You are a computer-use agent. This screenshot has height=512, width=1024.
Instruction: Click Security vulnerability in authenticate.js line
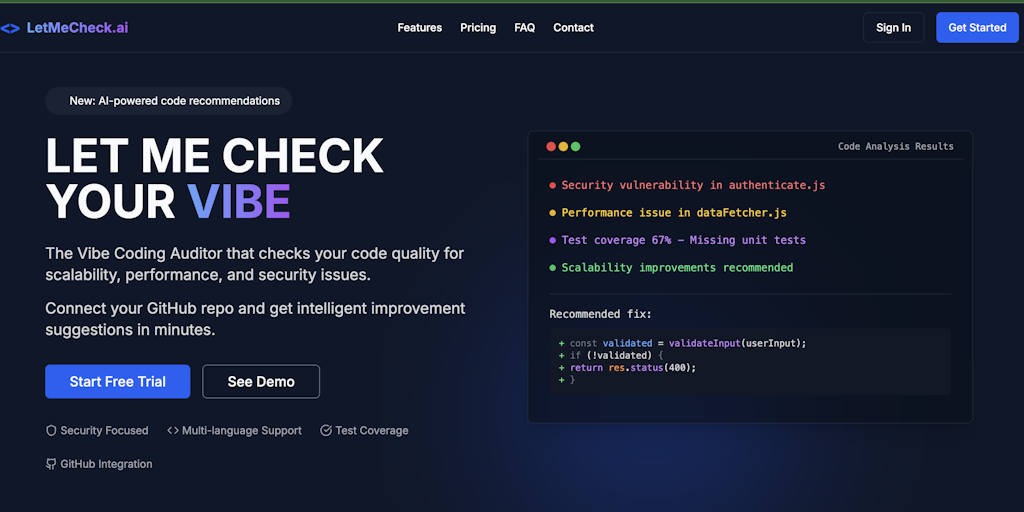694,185
